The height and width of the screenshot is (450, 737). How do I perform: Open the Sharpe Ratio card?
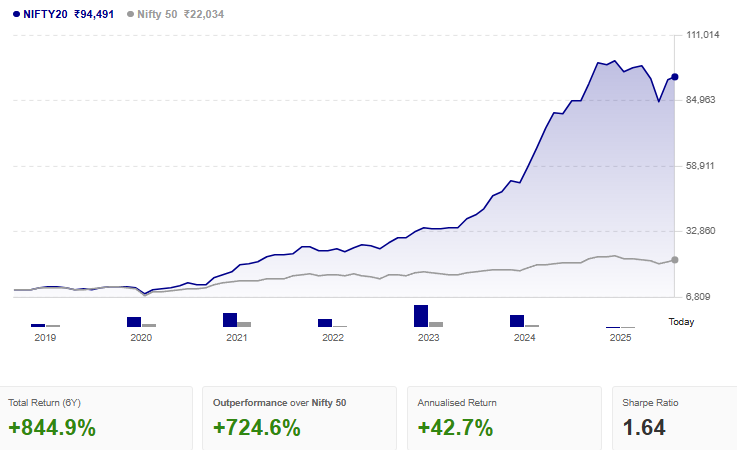pyautogui.click(x=674, y=418)
